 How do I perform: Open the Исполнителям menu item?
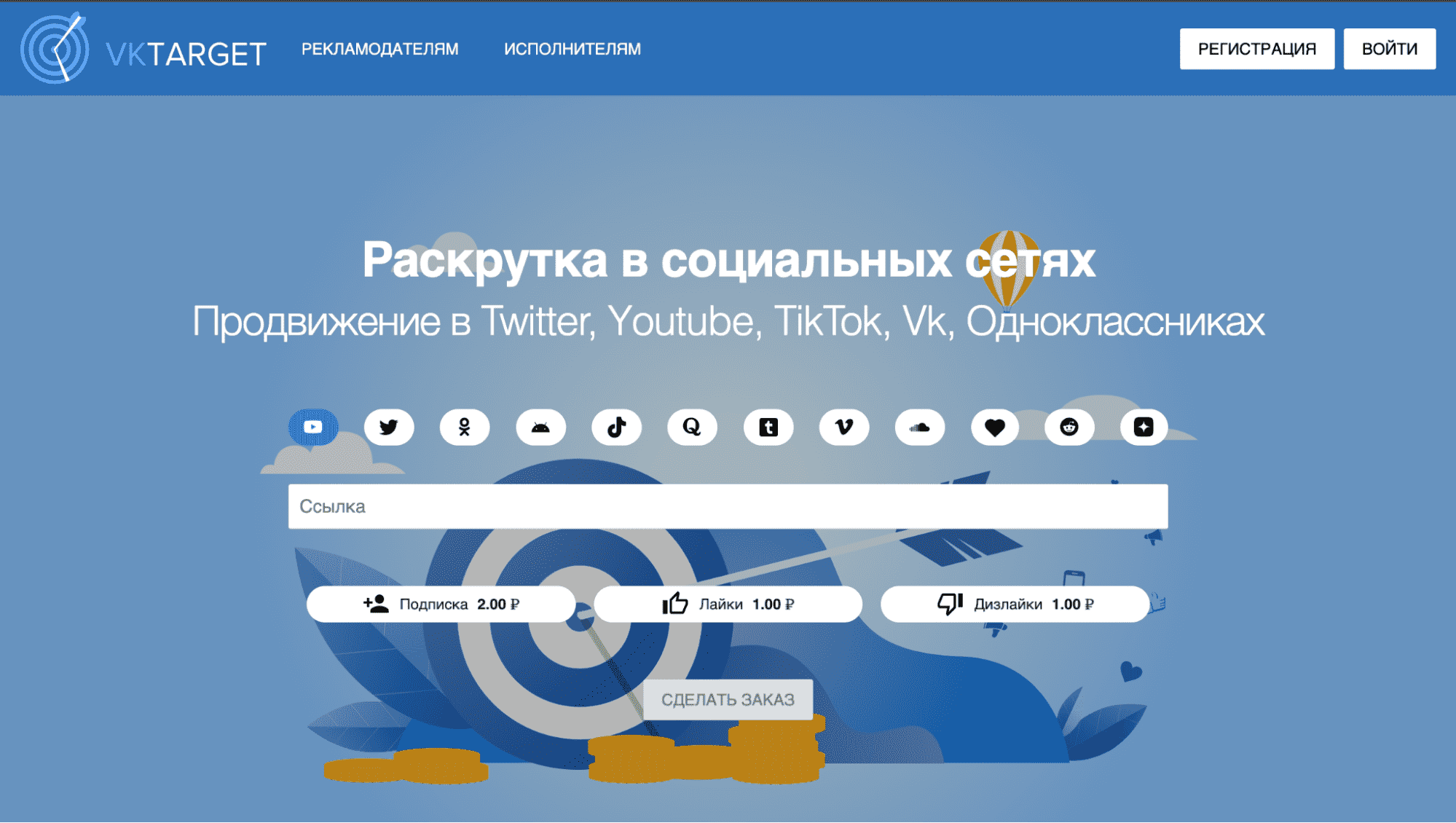572,49
